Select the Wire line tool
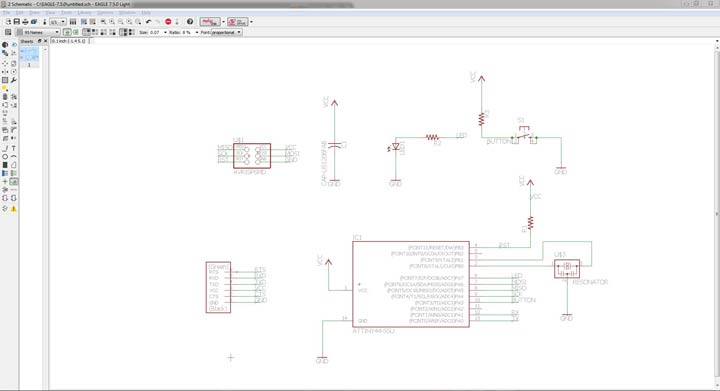Viewport: 720px width, 391px height. click(5, 148)
